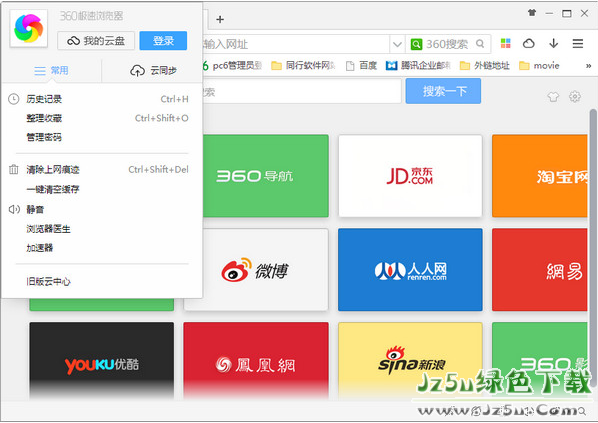This screenshot has height=423, width=598.
Task: Open the 人人网 blue tile
Action: [x=410, y=270]
